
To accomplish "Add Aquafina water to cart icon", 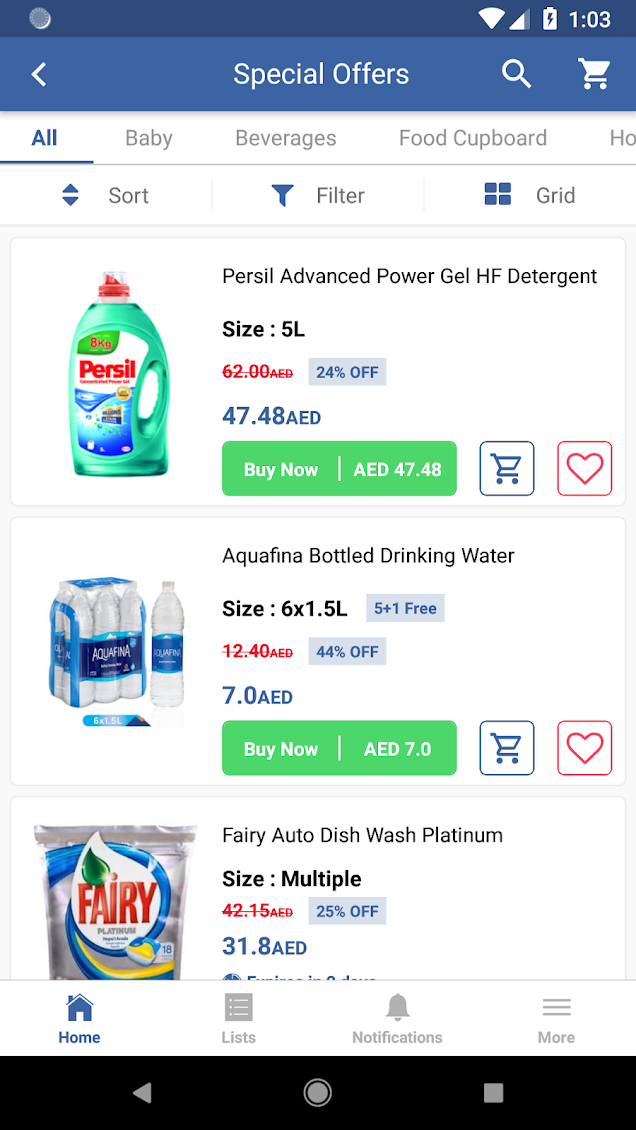I will (x=507, y=748).
